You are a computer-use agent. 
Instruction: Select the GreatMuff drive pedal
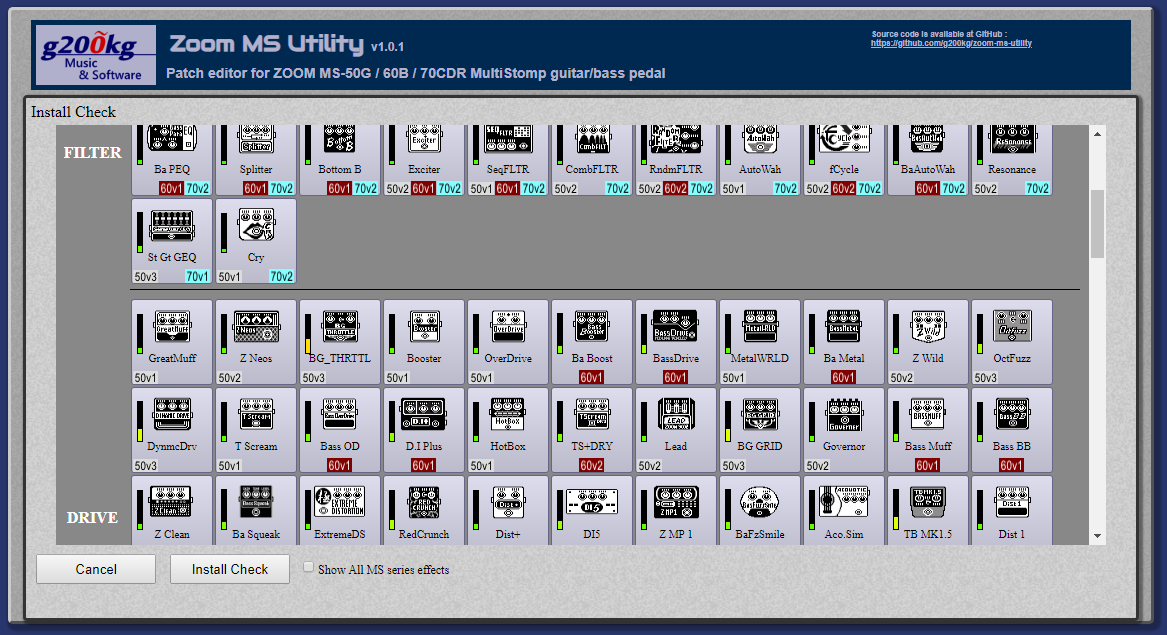pos(172,342)
